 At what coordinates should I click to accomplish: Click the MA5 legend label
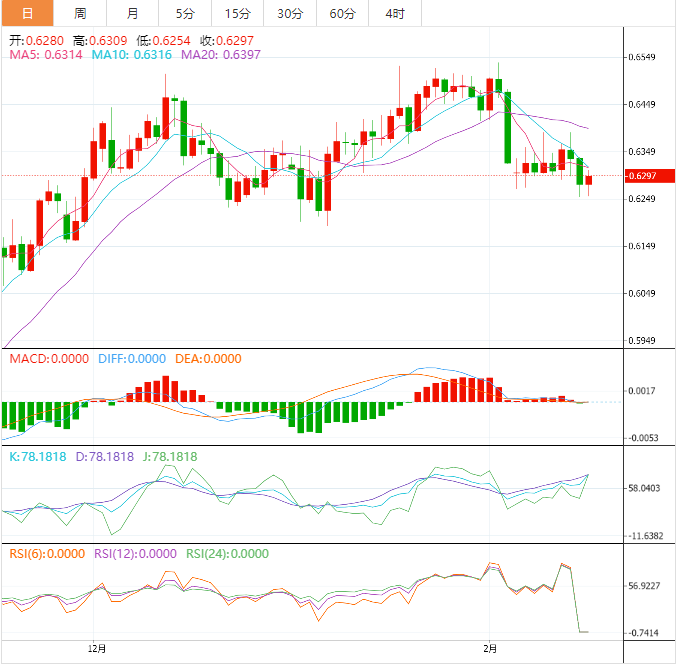(46, 55)
